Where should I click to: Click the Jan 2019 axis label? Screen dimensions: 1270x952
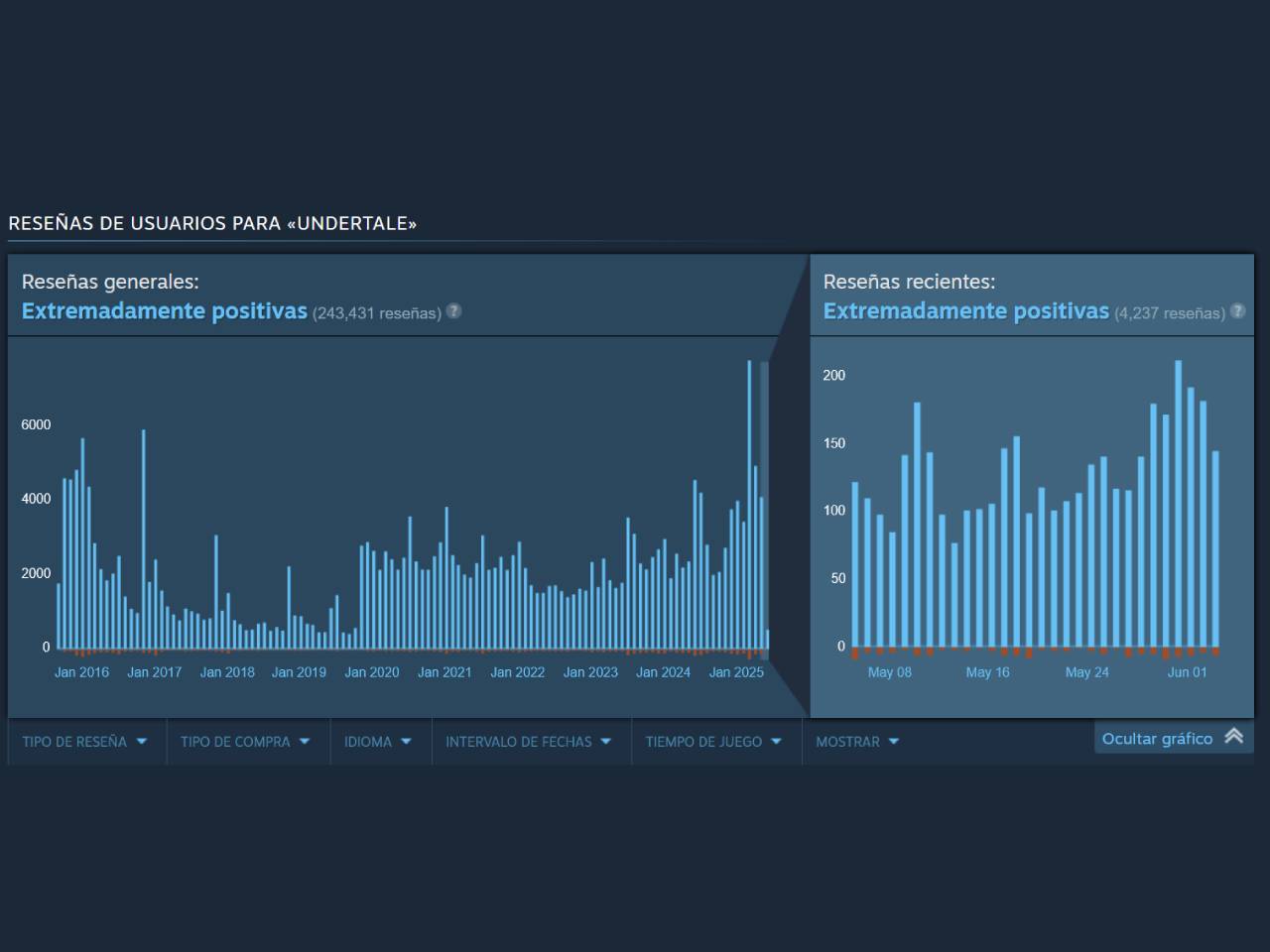coord(299,672)
